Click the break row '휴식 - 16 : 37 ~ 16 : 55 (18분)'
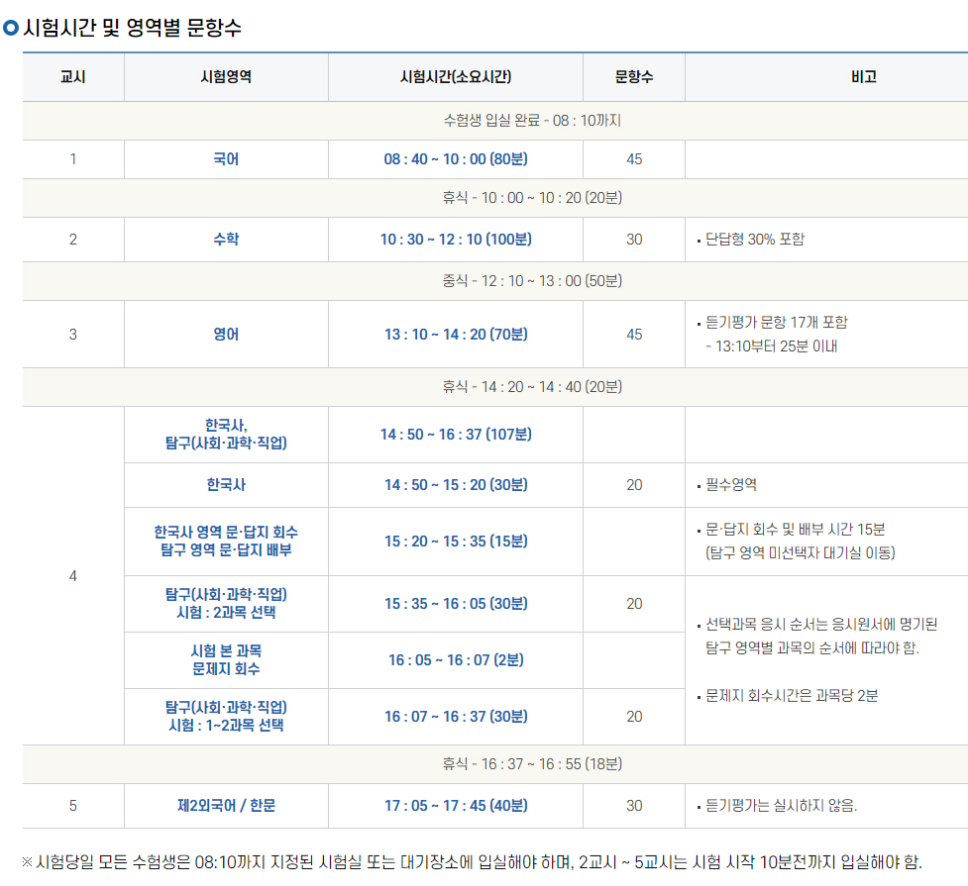The height and width of the screenshot is (886, 968). pos(495,764)
